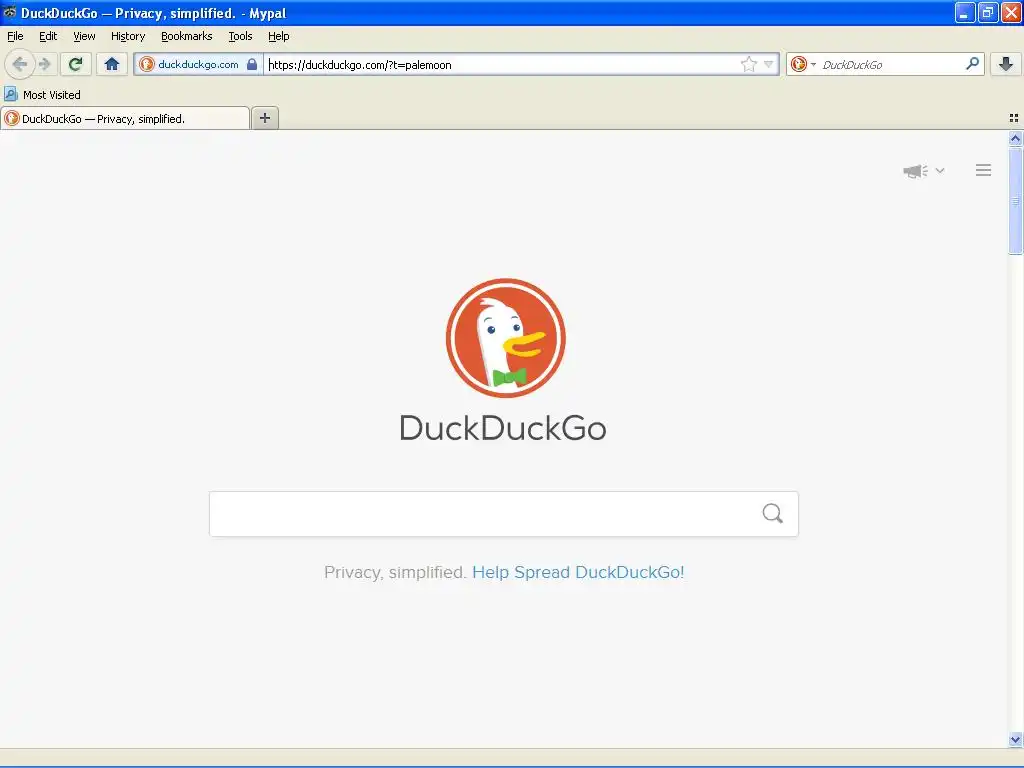Open the Tools menu
This screenshot has height=768, width=1024.
coord(240,36)
